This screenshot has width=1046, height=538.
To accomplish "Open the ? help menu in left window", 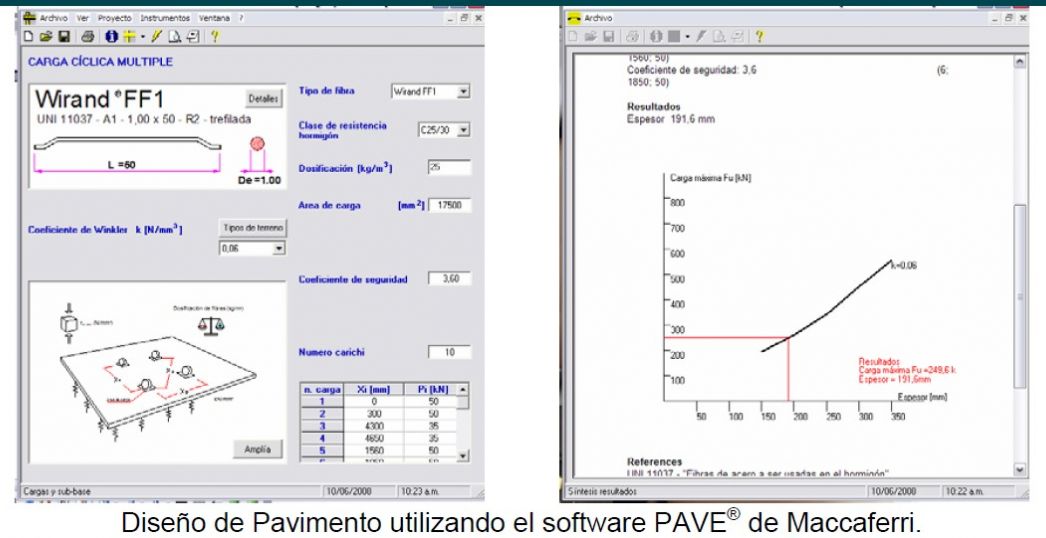I will pyautogui.click(x=241, y=19).
